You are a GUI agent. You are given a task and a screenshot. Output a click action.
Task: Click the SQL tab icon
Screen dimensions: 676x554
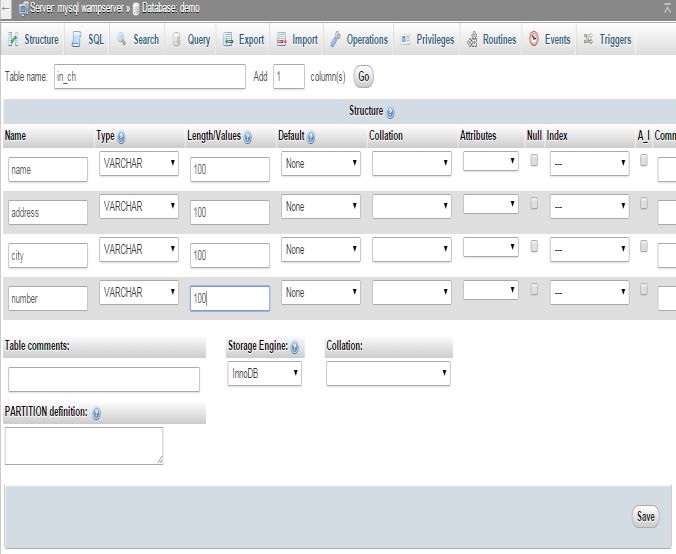coord(76,39)
